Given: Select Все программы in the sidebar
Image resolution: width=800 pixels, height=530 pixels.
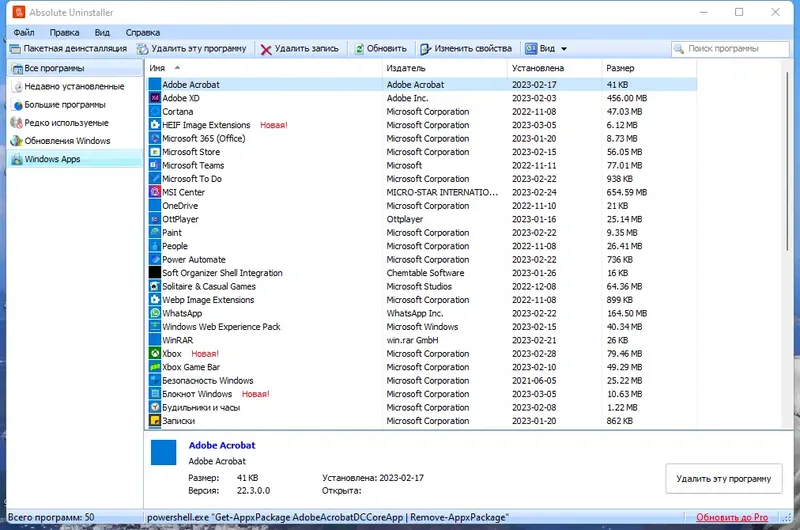Looking at the screenshot, I should 75,68.
